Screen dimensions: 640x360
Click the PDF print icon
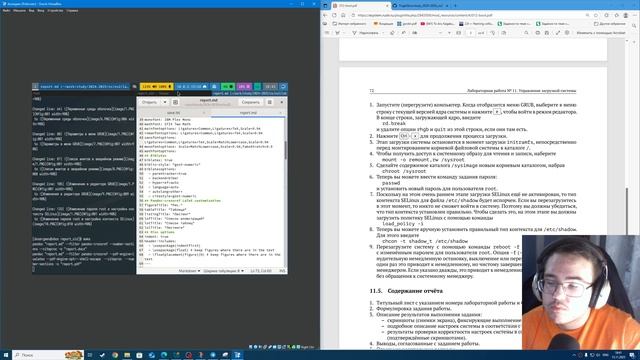538,33
